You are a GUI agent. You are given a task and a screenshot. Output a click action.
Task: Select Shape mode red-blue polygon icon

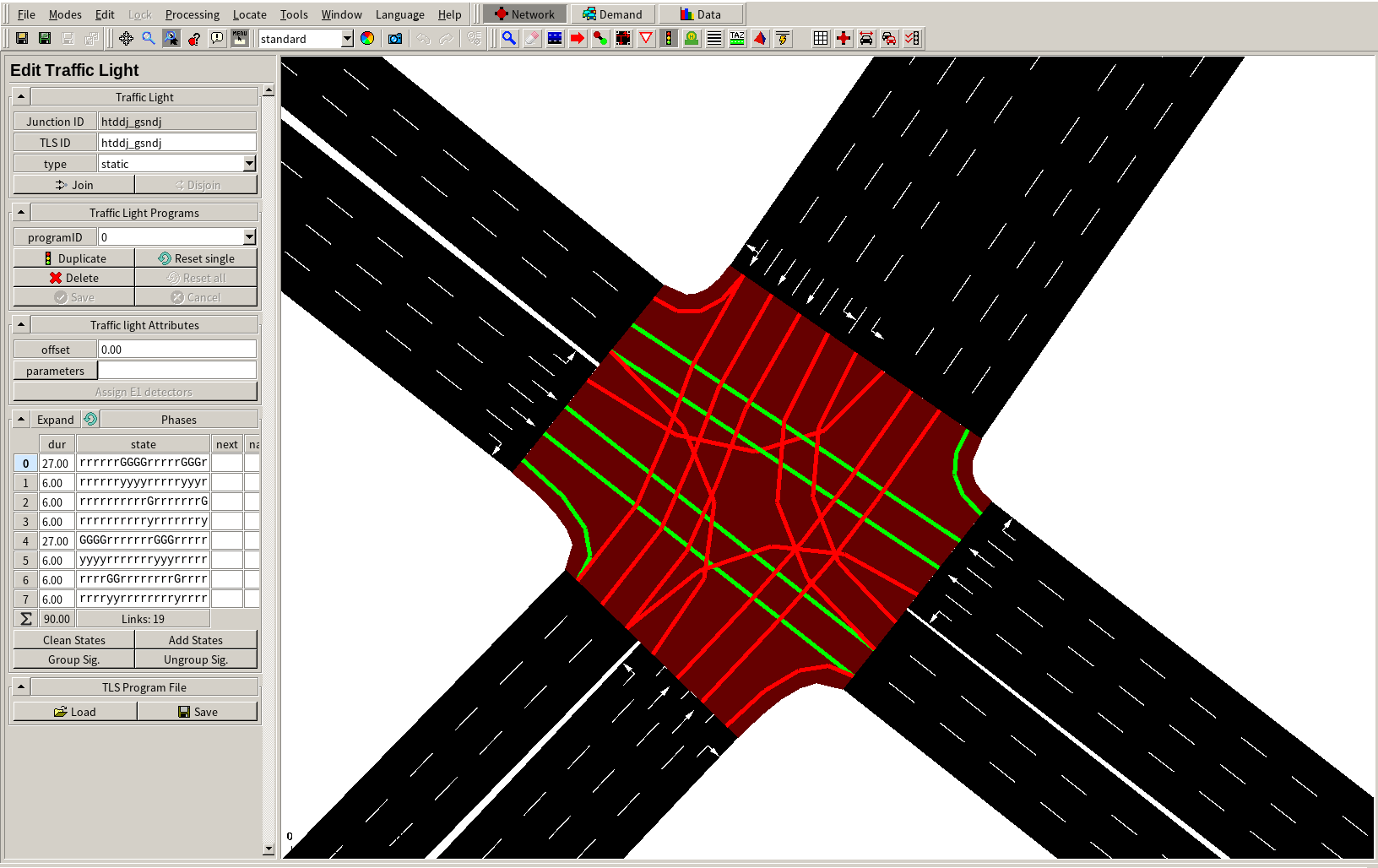[760, 38]
